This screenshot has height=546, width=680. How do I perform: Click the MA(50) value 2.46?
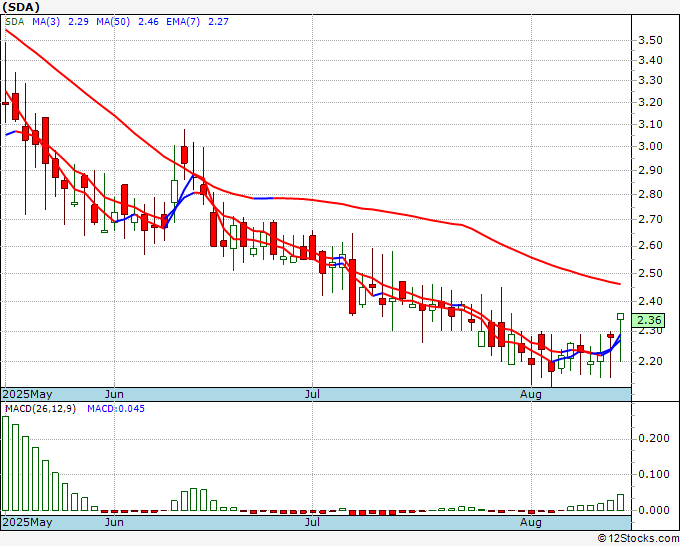[x=148, y=22]
